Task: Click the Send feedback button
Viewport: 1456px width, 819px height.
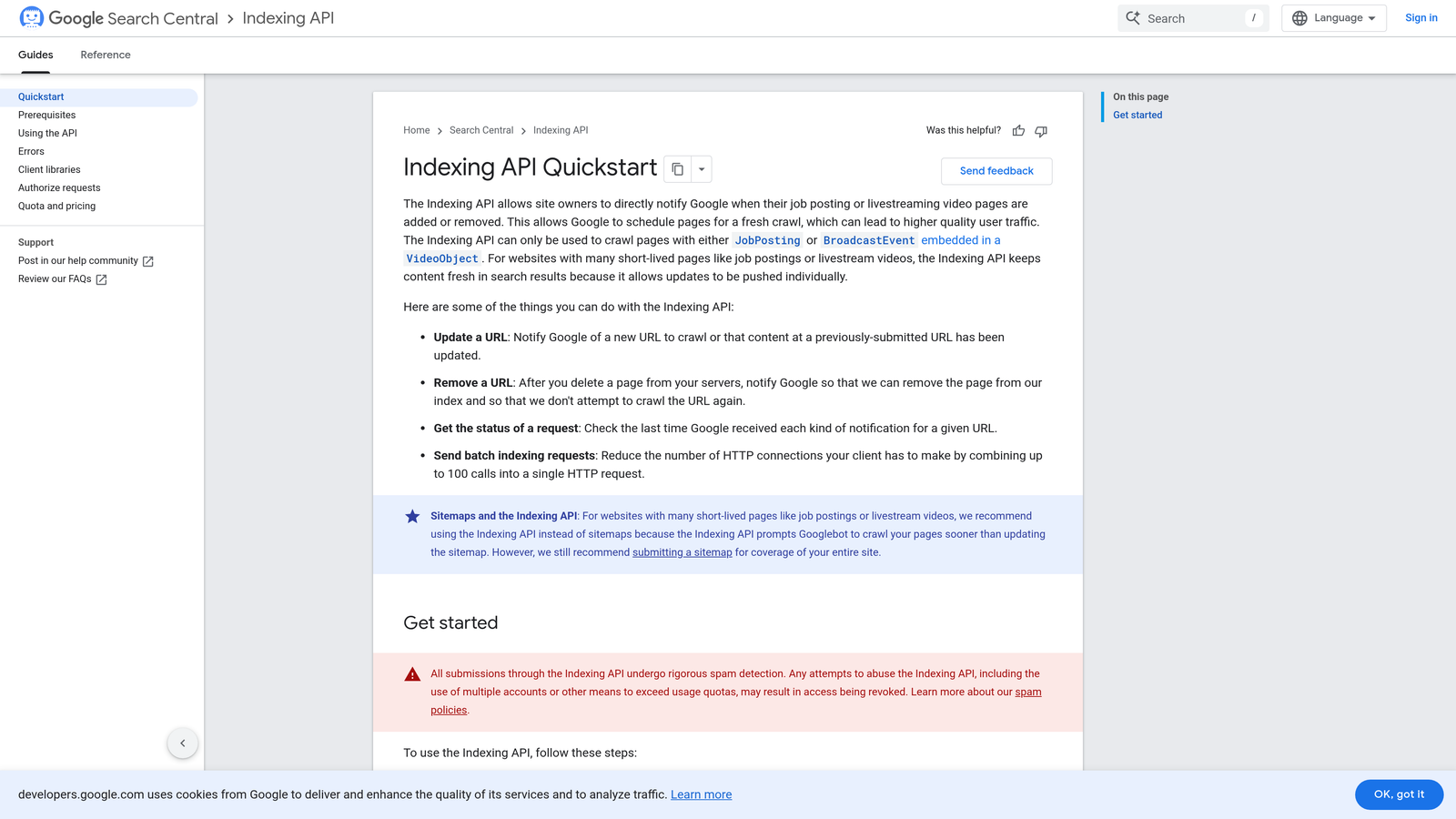Action: tap(996, 171)
